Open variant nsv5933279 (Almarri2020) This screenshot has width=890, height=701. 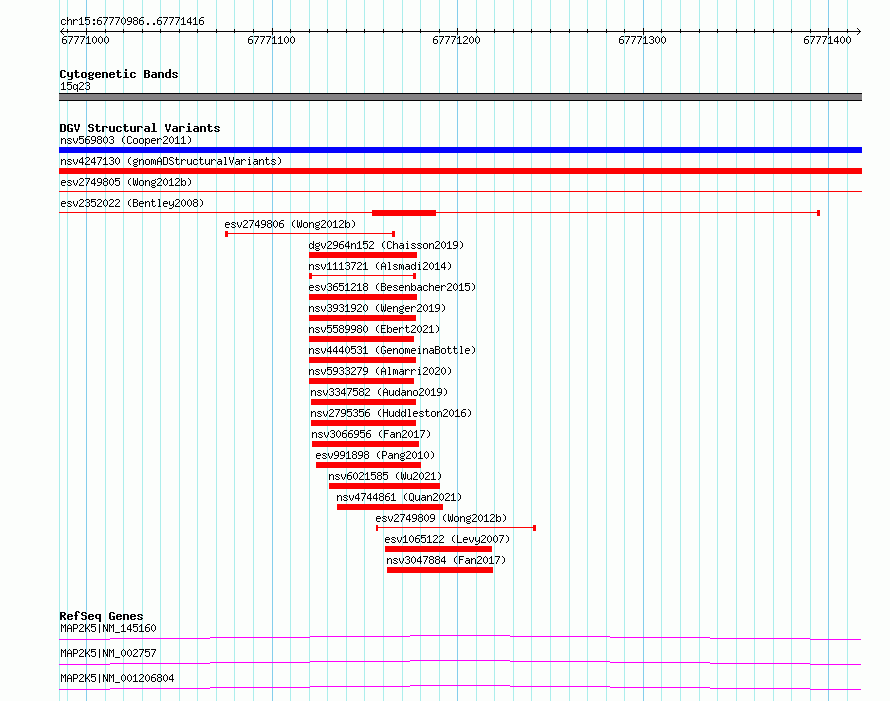tap(380, 371)
